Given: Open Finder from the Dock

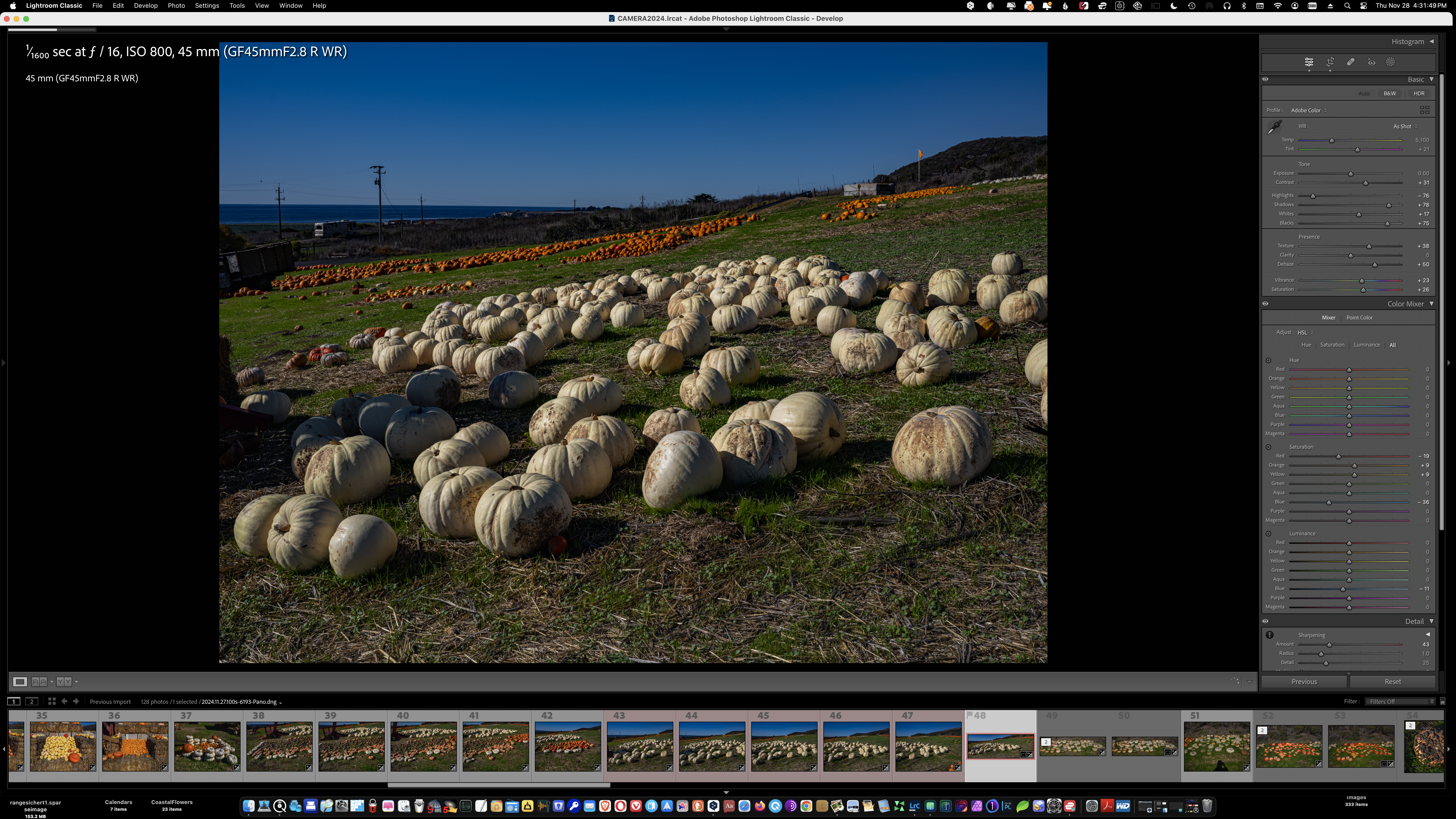Looking at the screenshot, I should [x=249, y=806].
